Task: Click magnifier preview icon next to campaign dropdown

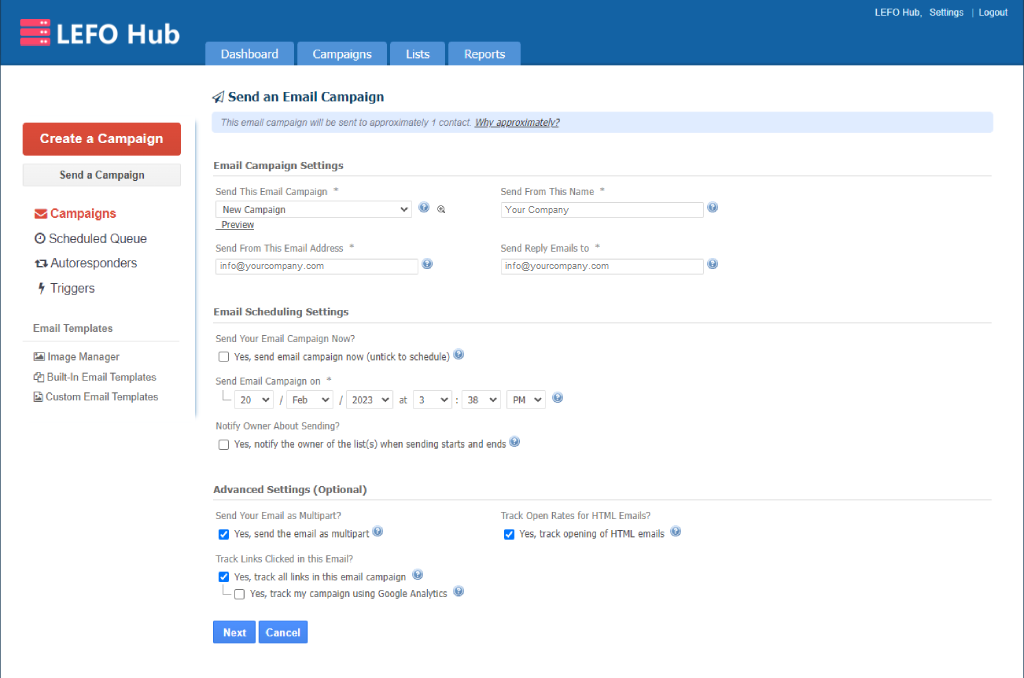Action: [x=441, y=209]
